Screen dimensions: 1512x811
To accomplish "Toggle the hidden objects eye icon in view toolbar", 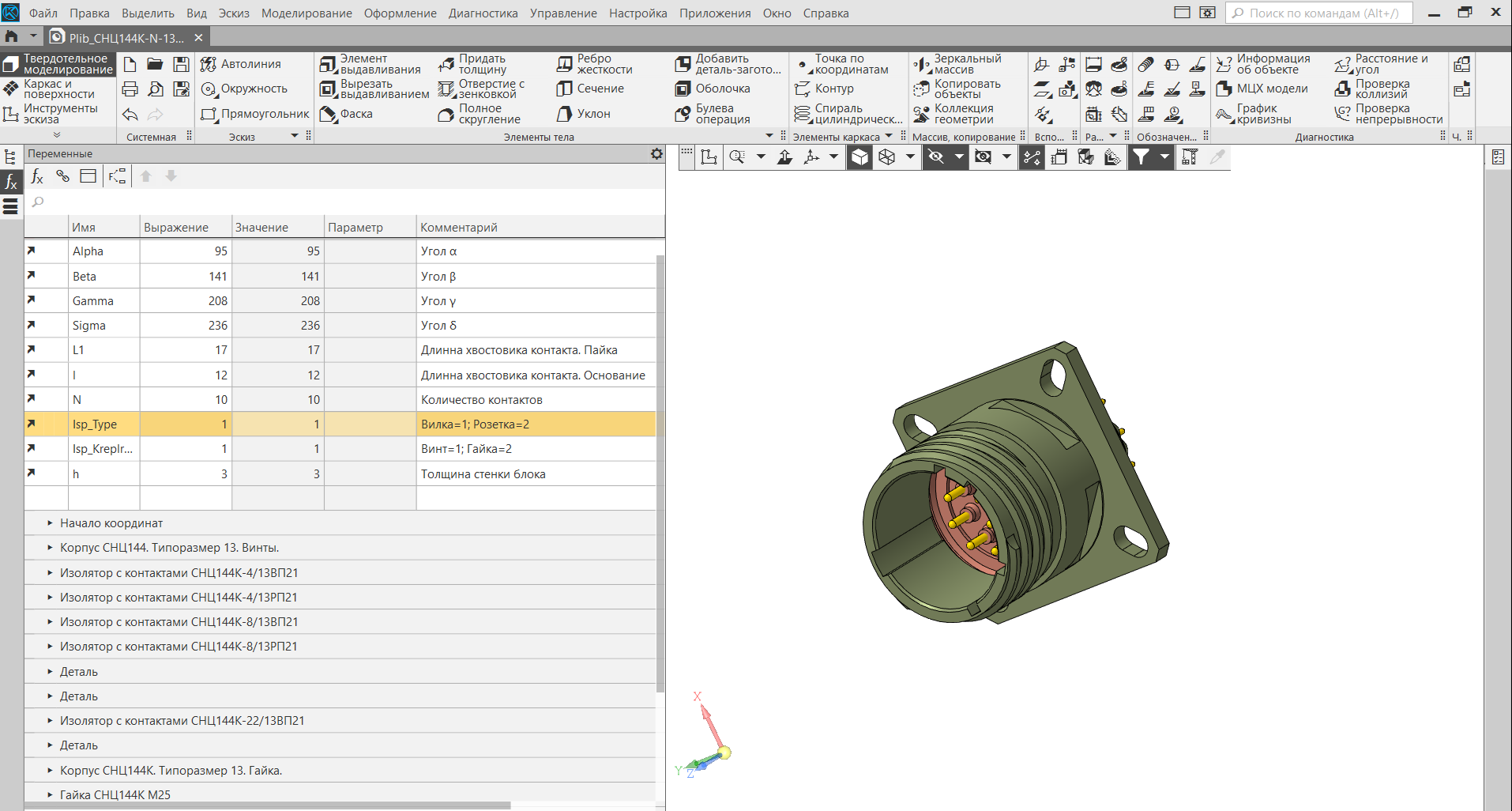I will (936, 157).
